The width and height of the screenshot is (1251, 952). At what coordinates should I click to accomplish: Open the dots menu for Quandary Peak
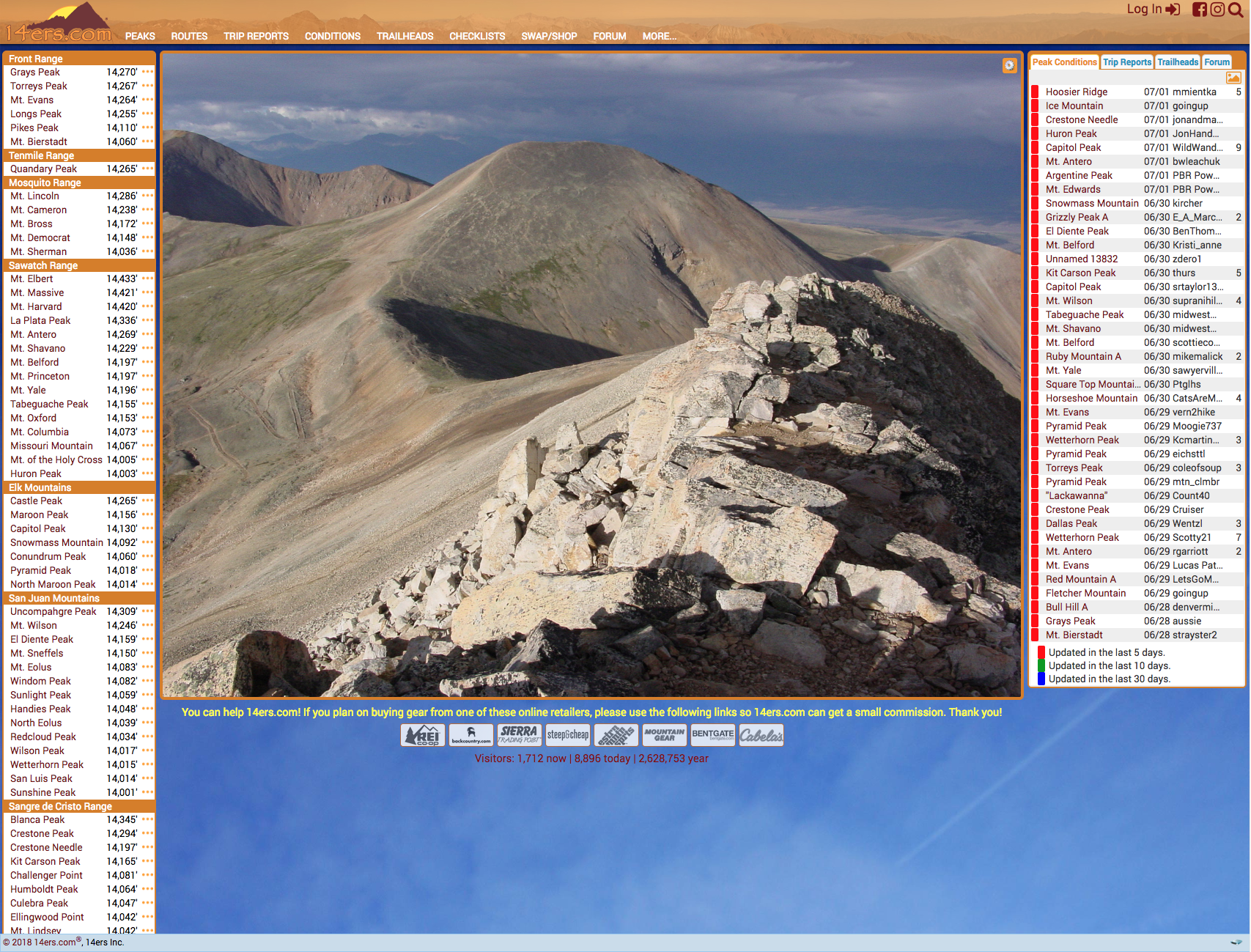pyautogui.click(x=148, y=169)
